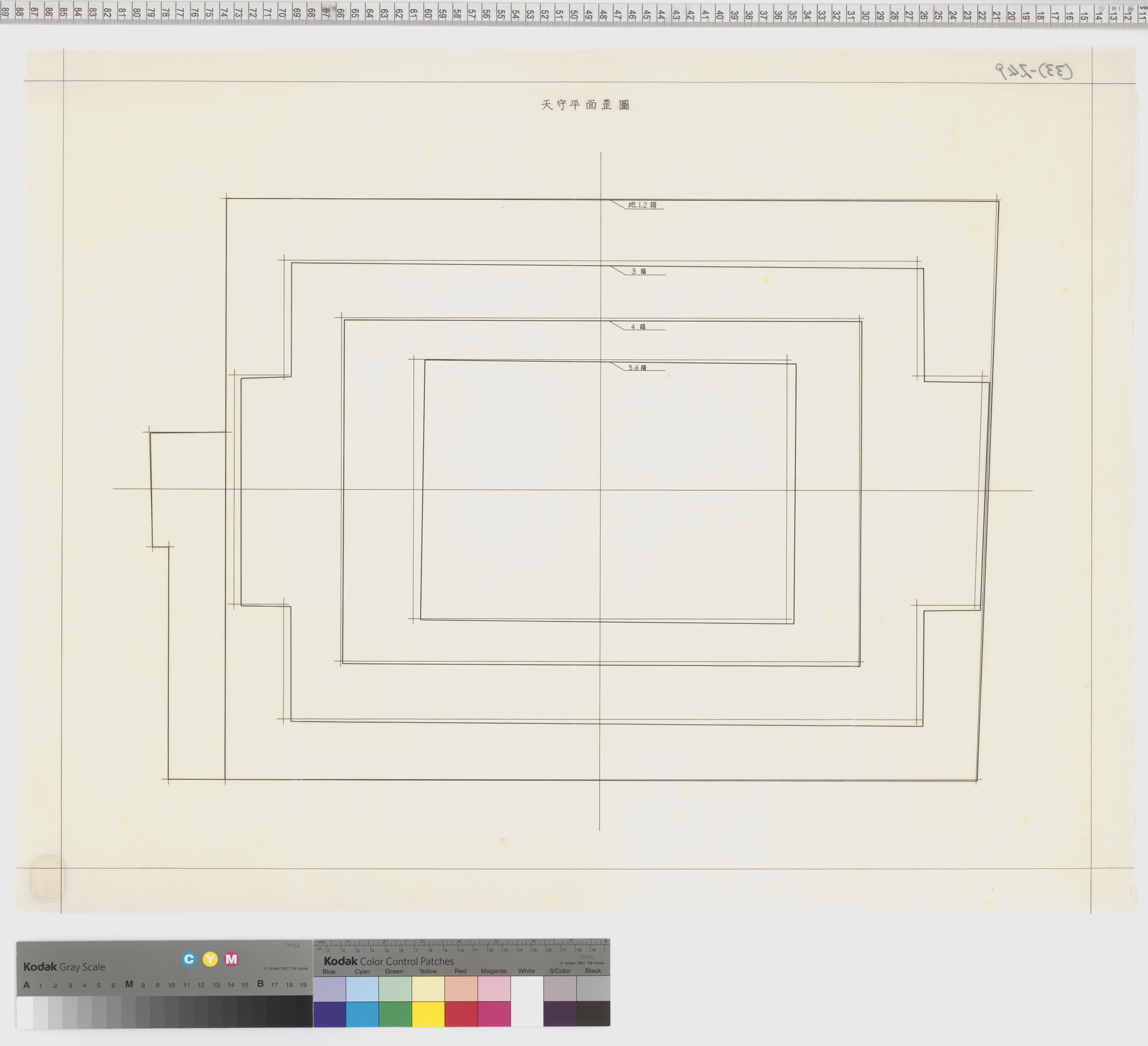Click the handwritten number in top-right corner
The width and height of the screenshot is (1148, 1046).
[1034, 71]
